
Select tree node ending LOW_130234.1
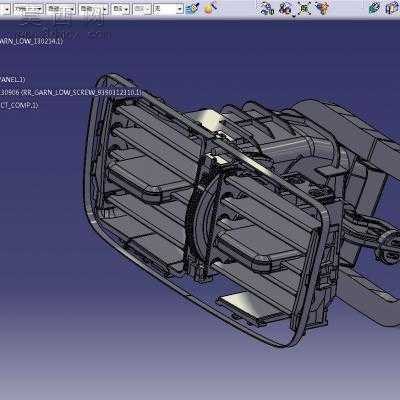pyautogui.click(x=31, y=42)
